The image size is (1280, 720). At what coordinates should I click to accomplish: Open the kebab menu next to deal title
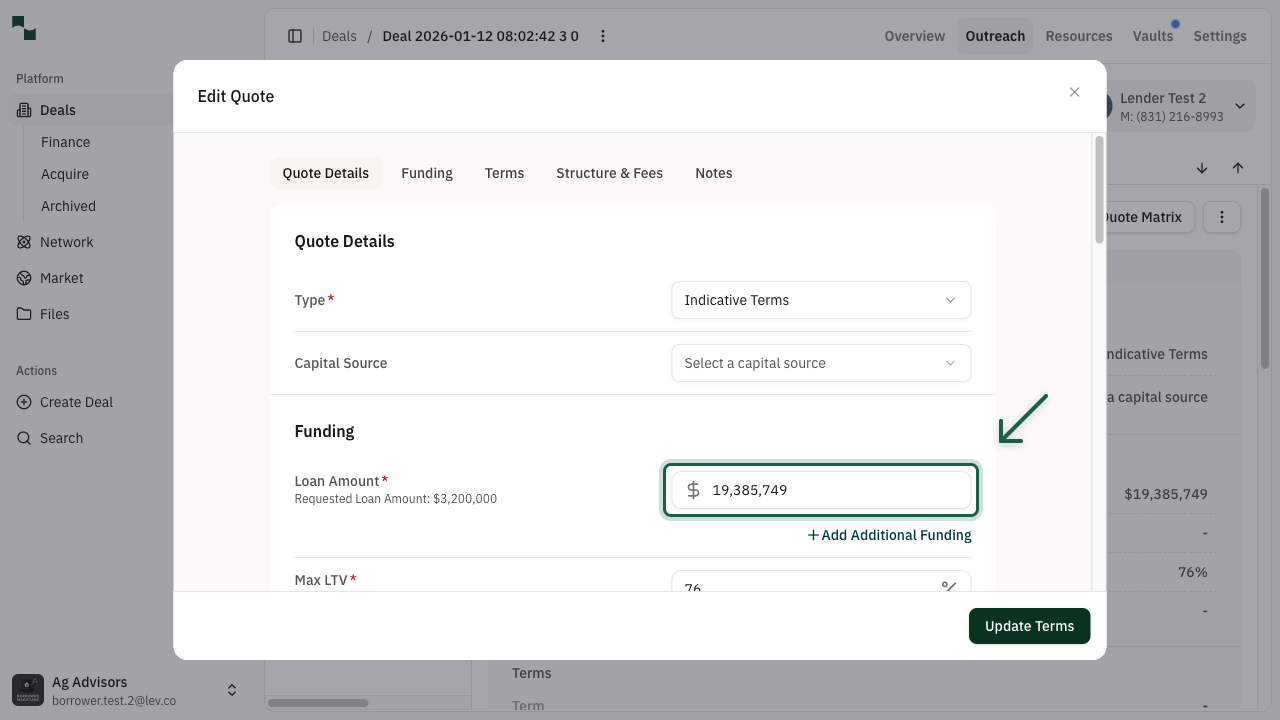coord(602,35)
